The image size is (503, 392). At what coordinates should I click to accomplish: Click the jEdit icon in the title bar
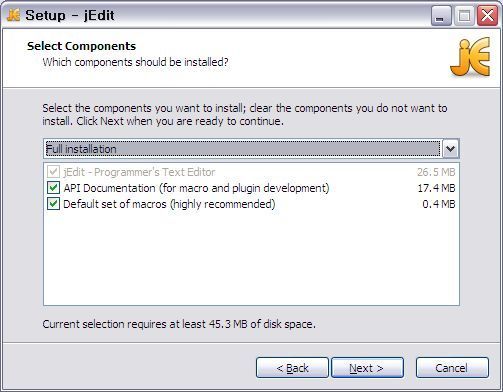tap(13, 15)
